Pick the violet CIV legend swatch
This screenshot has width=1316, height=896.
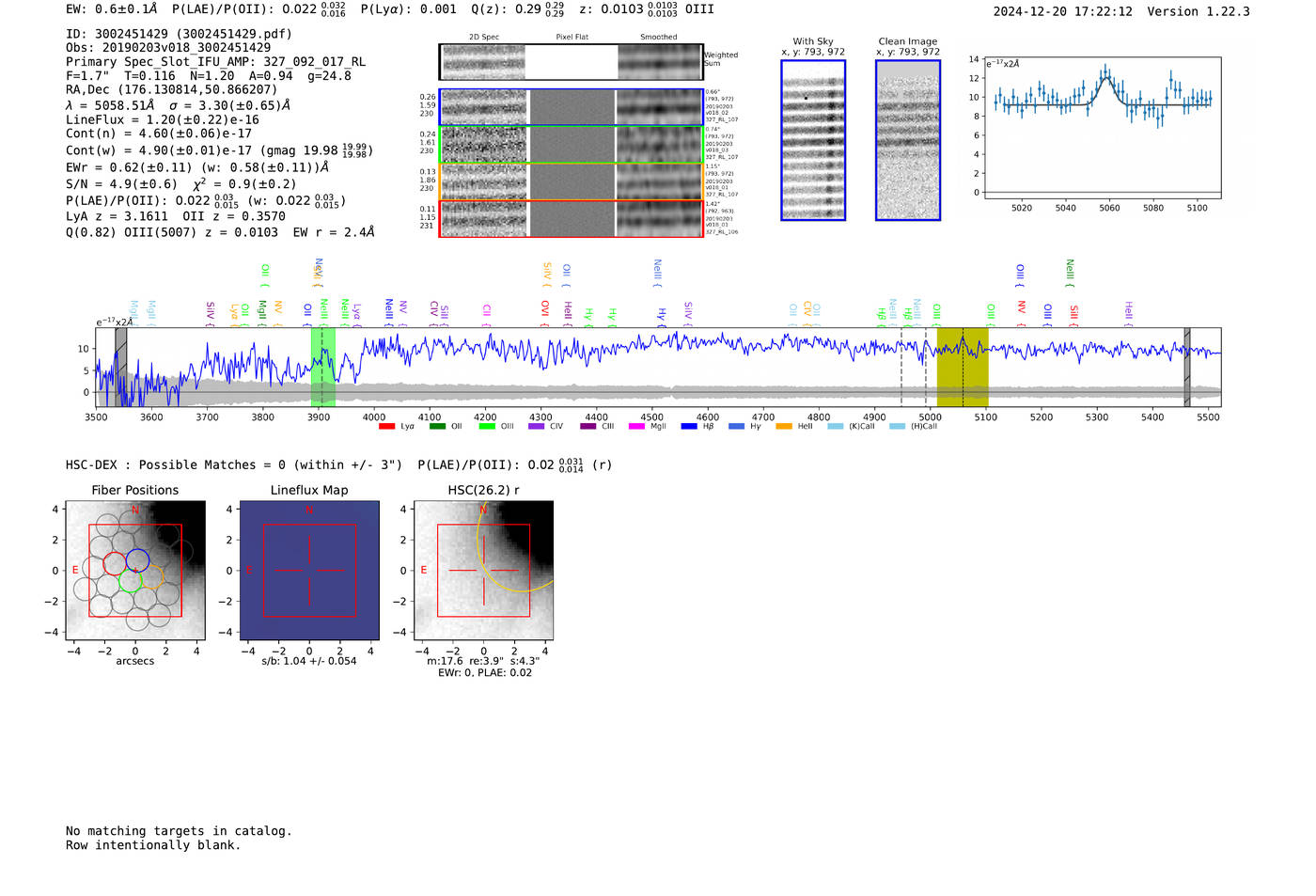(x=537, y=427)
